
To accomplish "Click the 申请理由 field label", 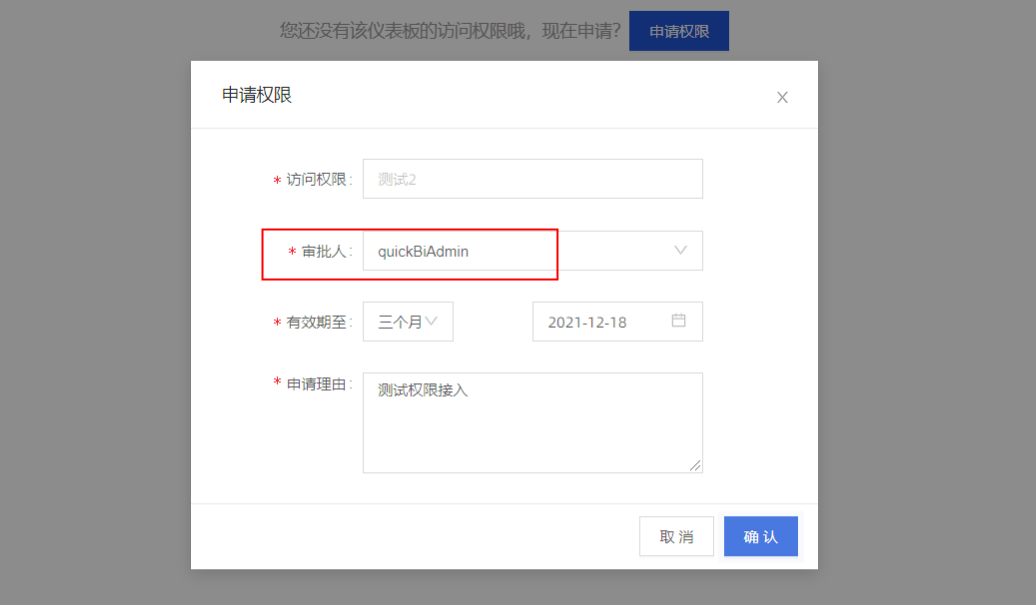I will click(316, 384).
